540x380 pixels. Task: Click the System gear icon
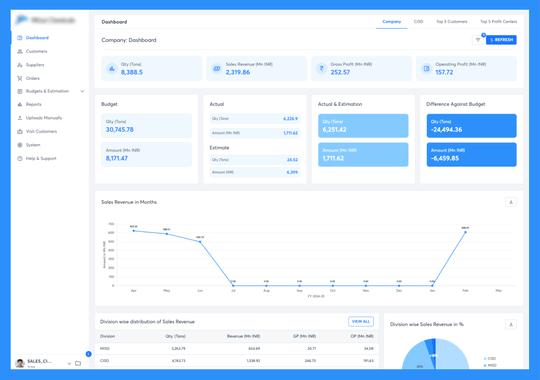[20, 145]
